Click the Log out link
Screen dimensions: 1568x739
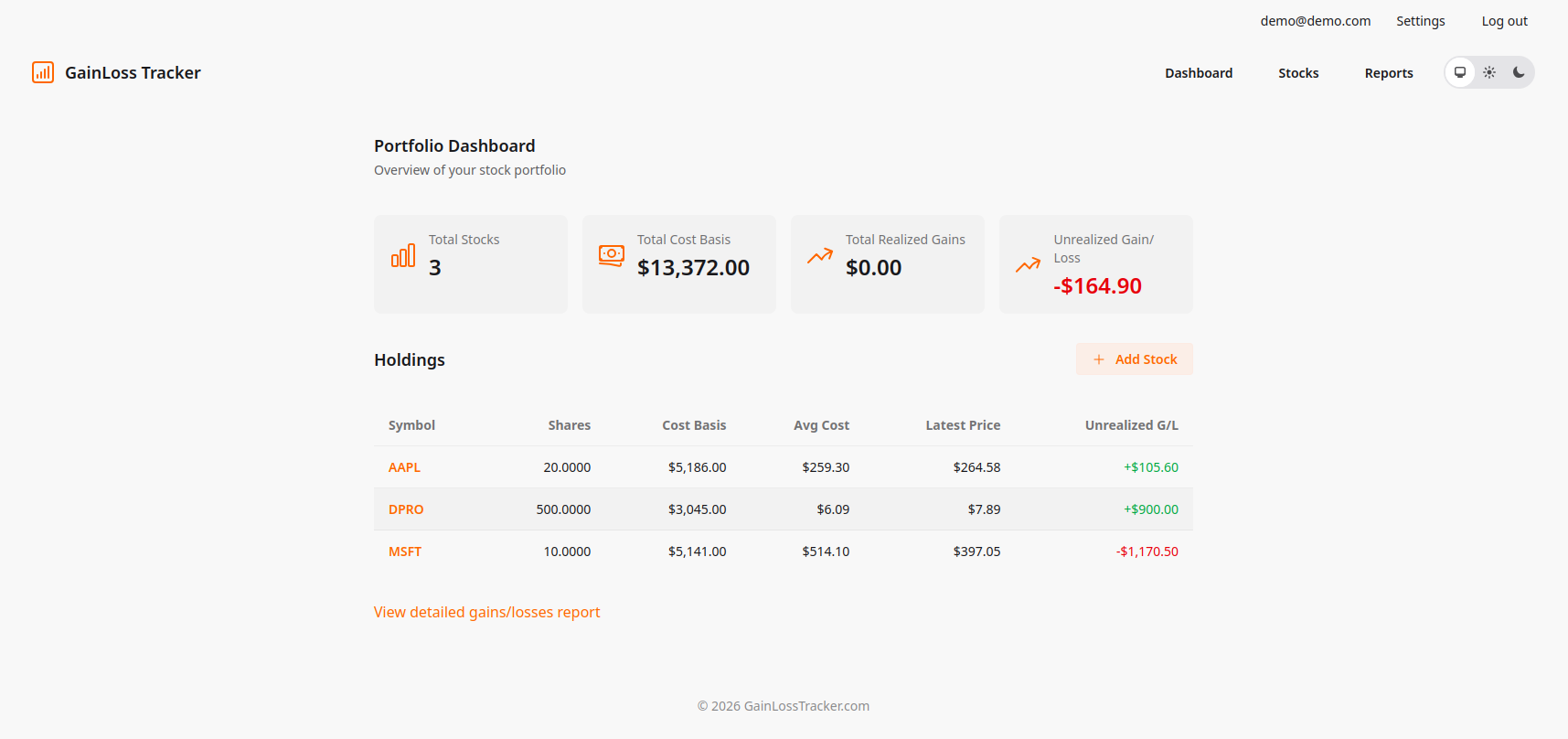click(1504, 21)
